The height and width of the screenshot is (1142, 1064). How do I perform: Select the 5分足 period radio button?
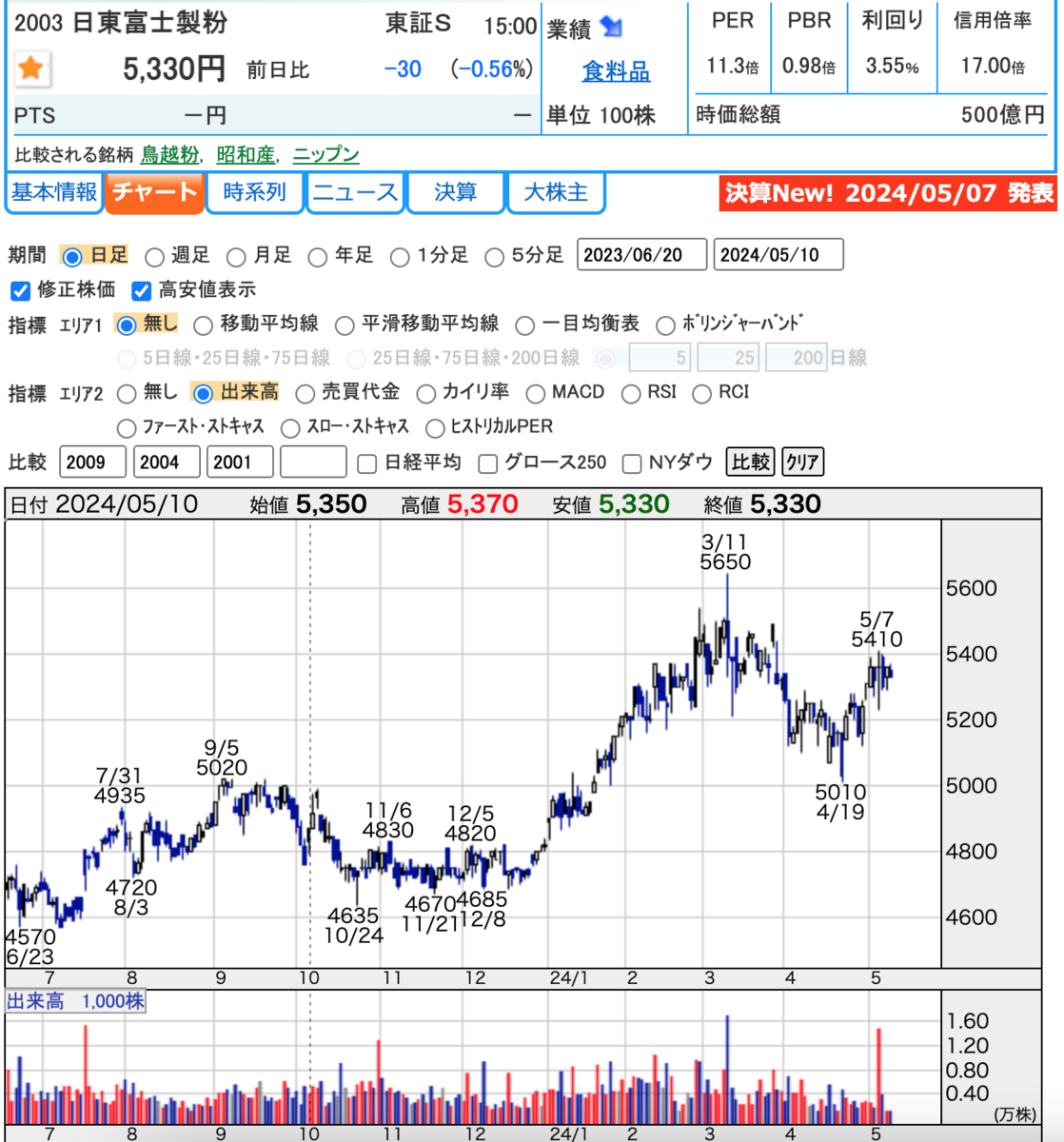[494, 257]
